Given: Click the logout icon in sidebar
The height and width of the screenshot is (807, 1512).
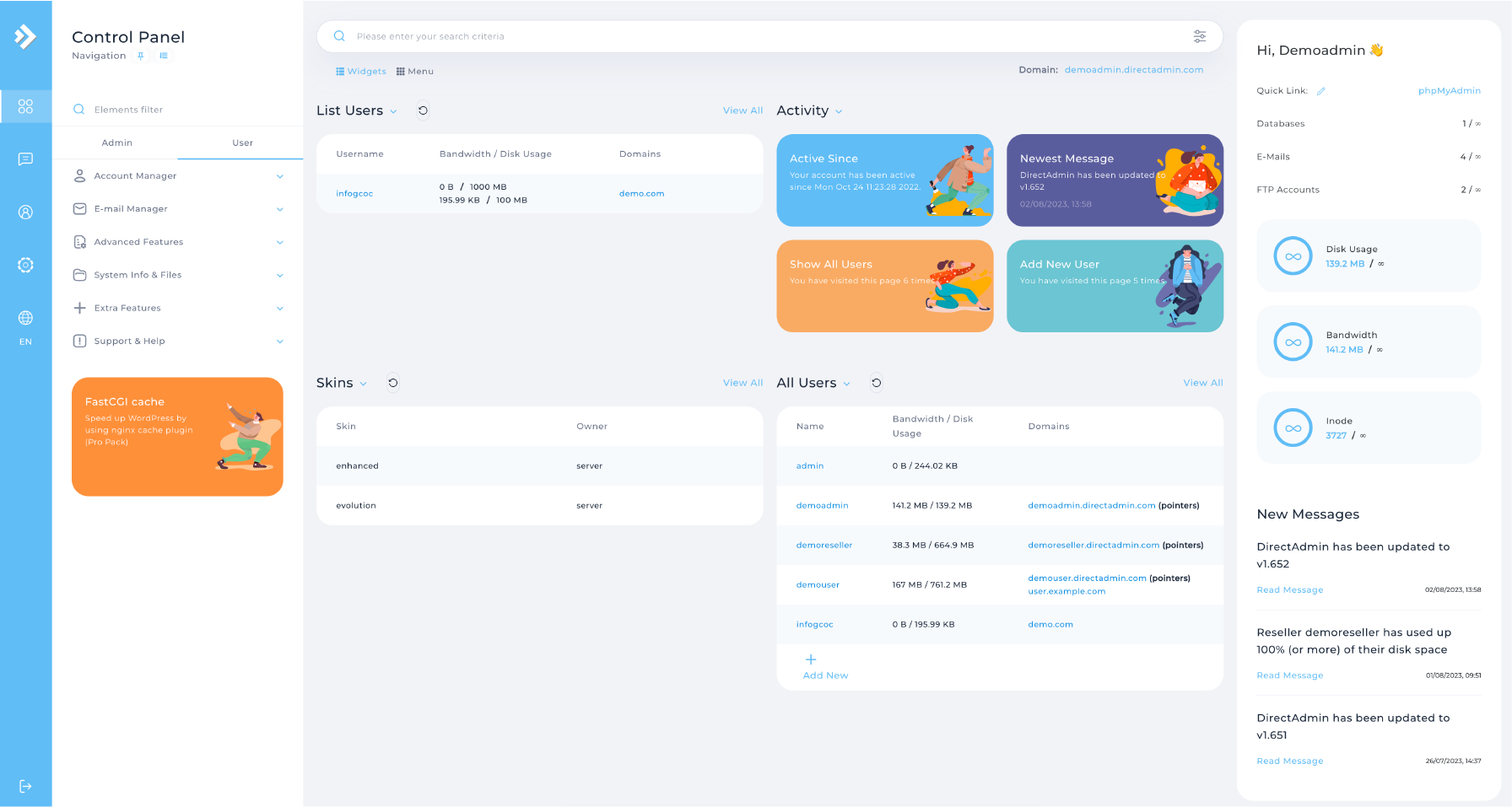Looking at the screenshot, I should pyautogui.click(x=25, y=786).
